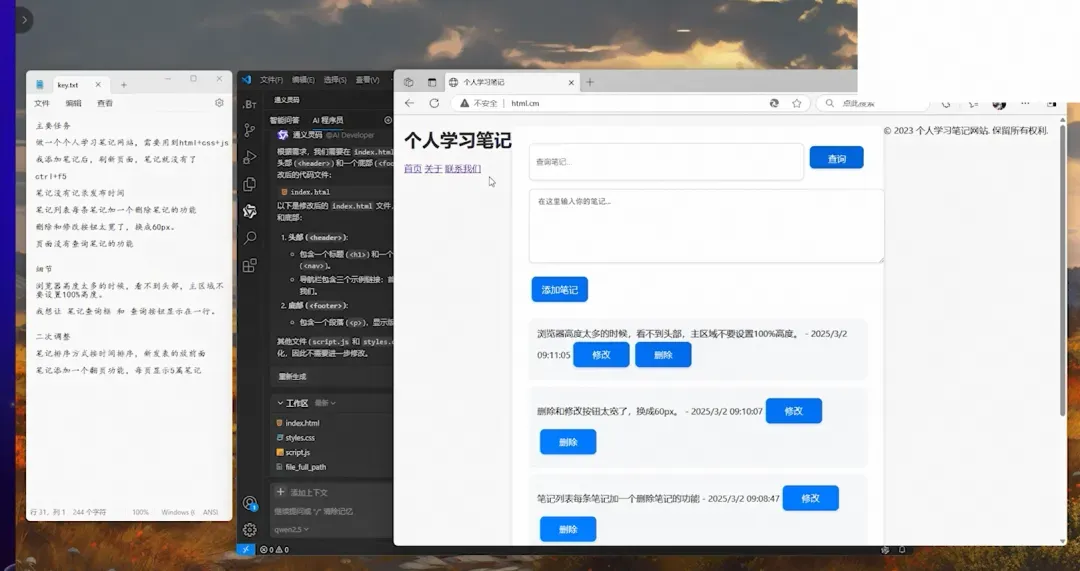Viewport: 1080px width, 571px height.
Task: Click 修改 on note dated 09:11:05
Action: (x=601, y=355)
